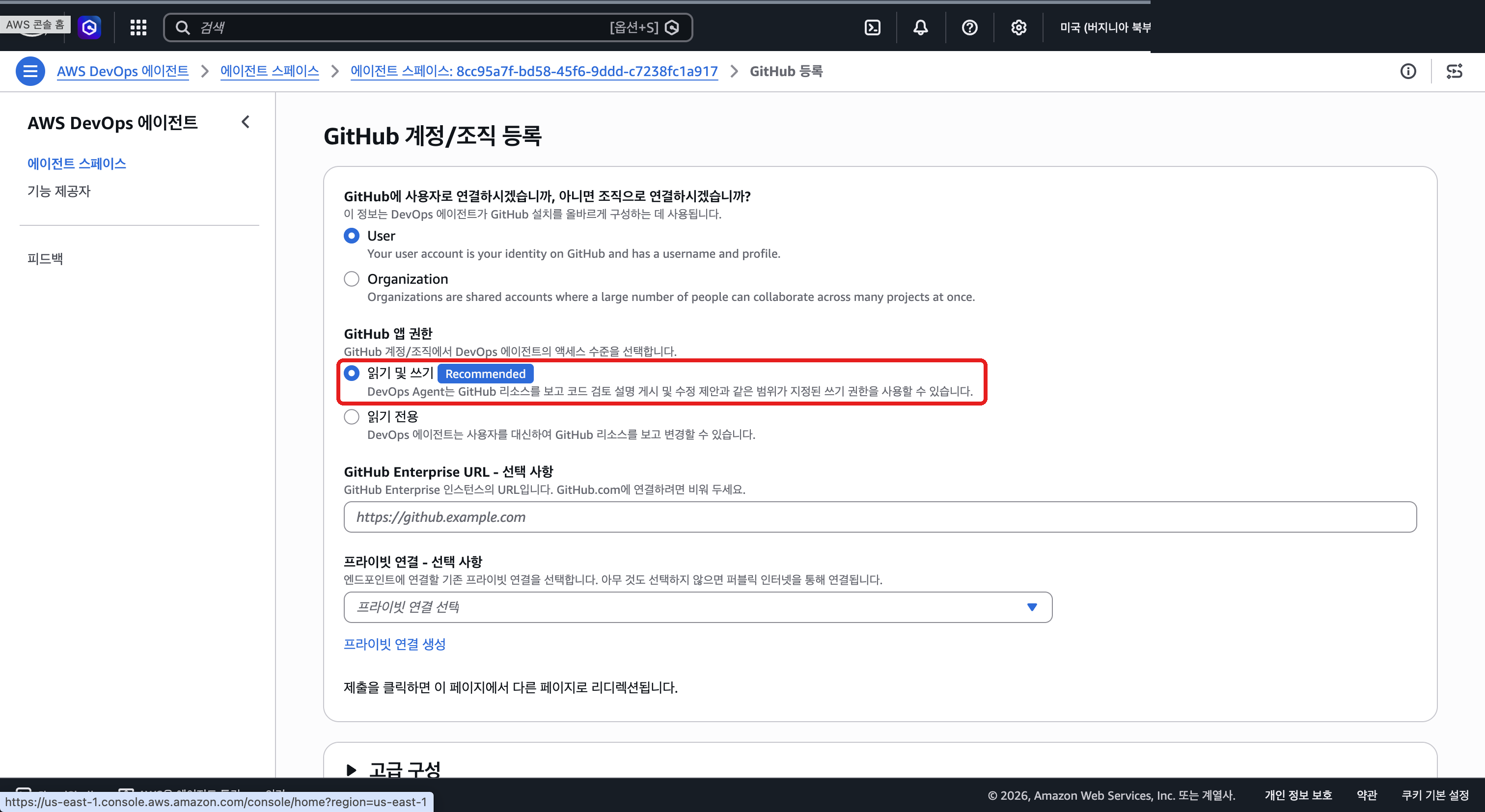Select the User radio option
The image size is (1485, 812).
click(x=352, y=236)
